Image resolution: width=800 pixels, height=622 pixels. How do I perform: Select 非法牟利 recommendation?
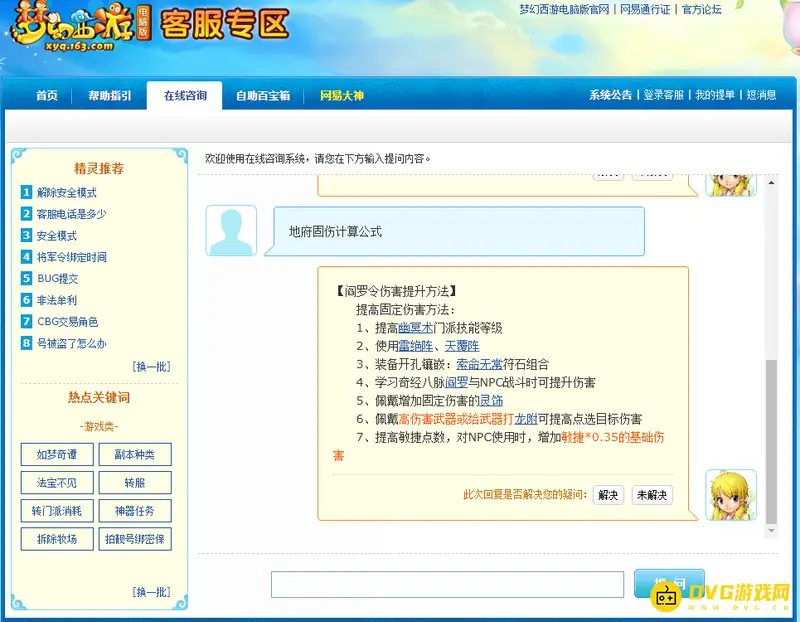coord(57,300)
